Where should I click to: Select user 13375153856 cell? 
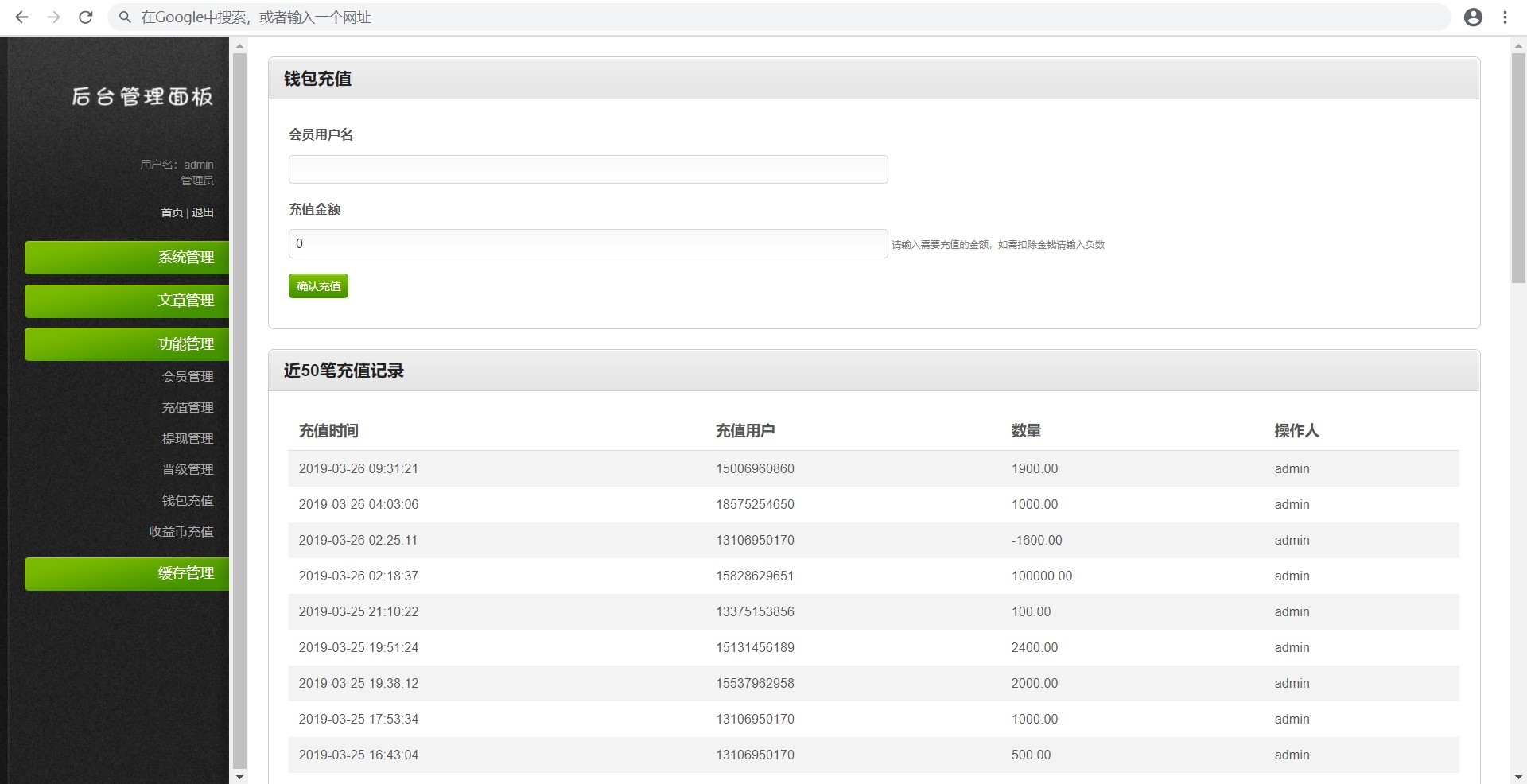(755, 612)
